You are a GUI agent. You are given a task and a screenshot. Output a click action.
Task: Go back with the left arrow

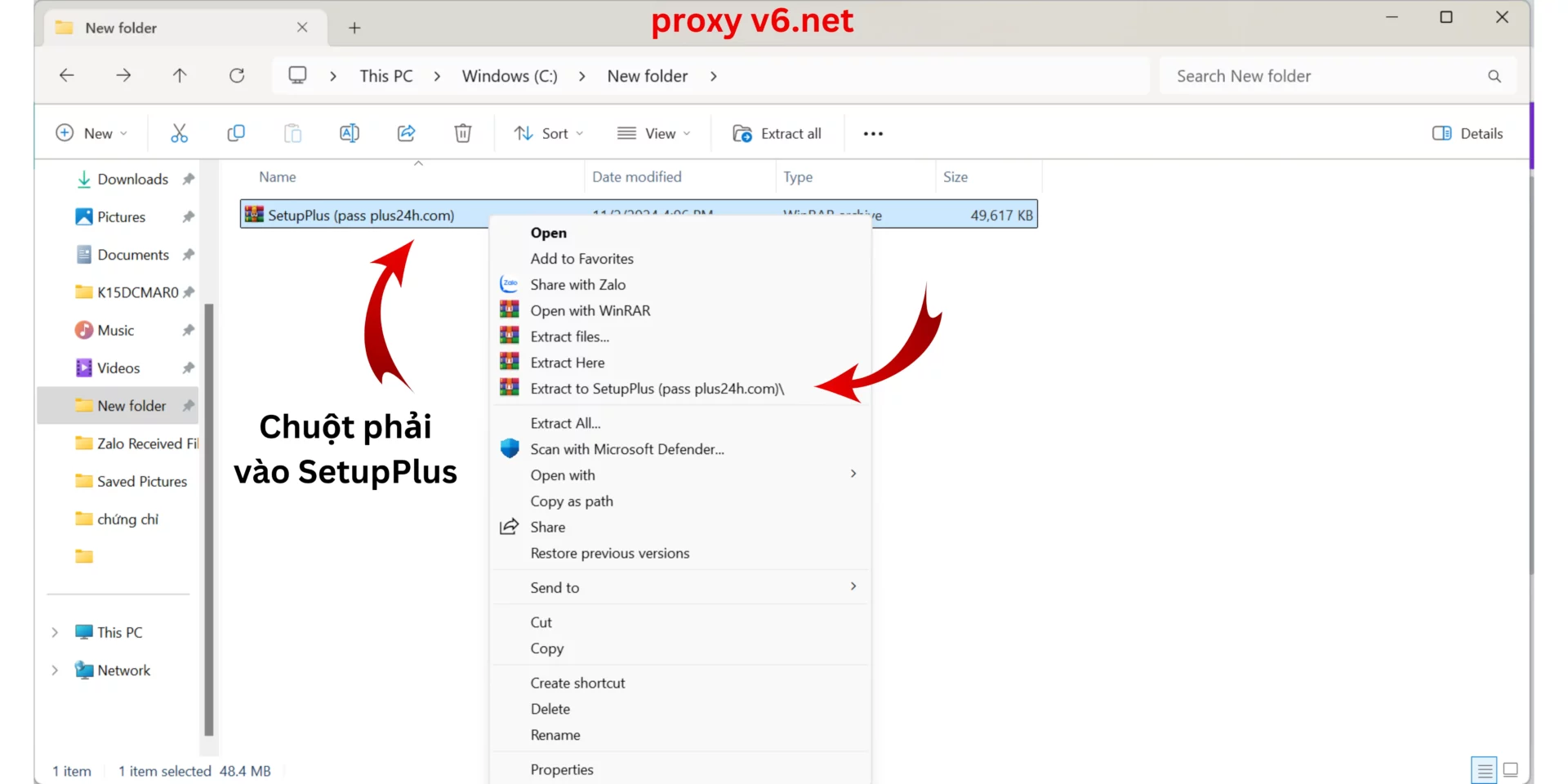(67, 75)
